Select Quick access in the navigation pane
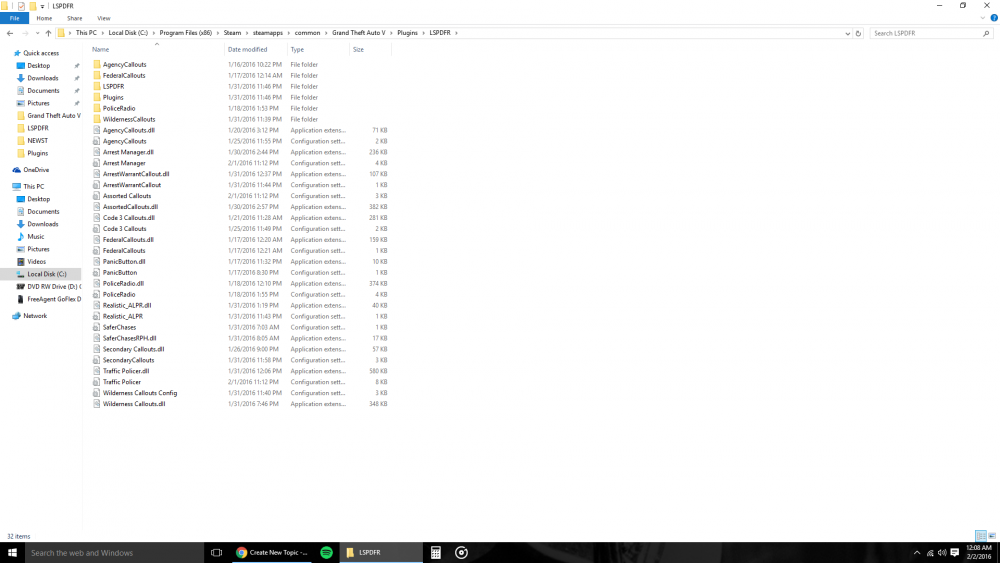The height and width of the screenshot is (563, 1000). point(41,54)
